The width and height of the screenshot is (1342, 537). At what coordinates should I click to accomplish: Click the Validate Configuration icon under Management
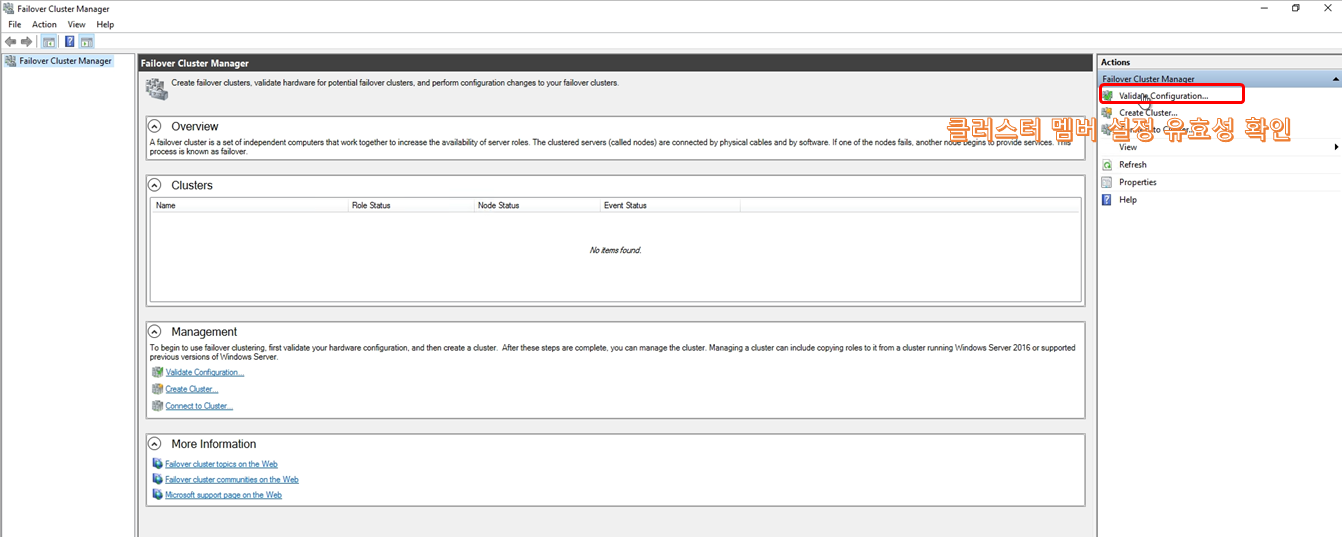pos(157,372)
